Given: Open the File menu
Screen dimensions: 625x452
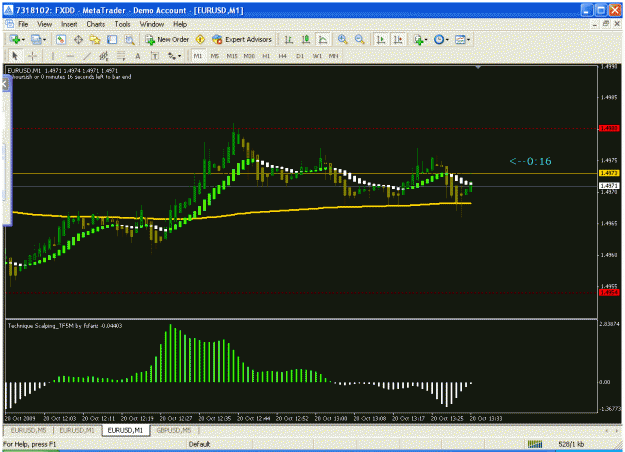Looking at the screenshot, I should coord(23,24).
